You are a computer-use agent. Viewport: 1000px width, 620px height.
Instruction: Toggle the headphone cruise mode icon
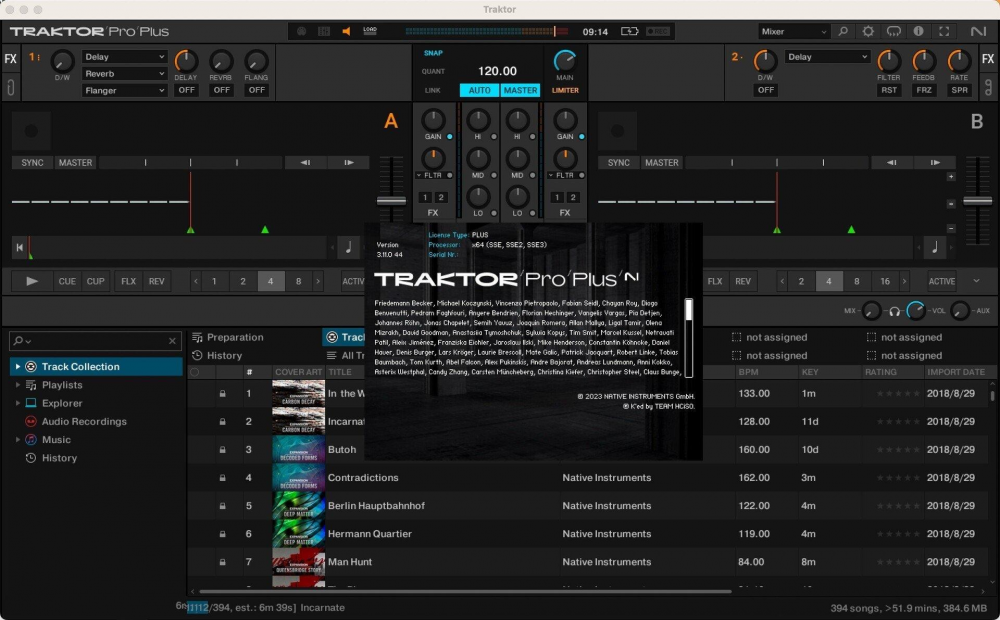click(893, 31)
